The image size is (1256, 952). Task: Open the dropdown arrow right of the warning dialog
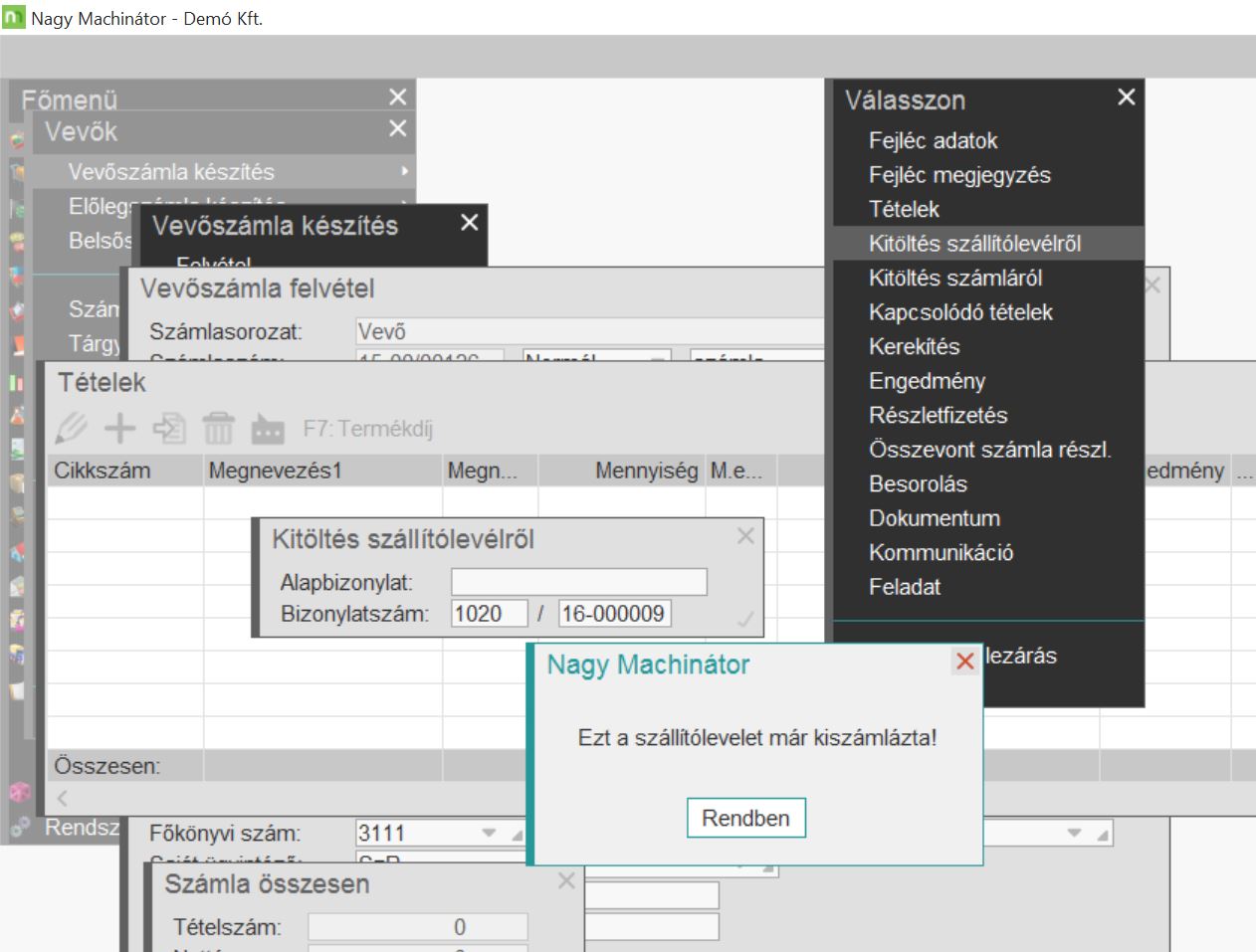(x=1075, y=833)
